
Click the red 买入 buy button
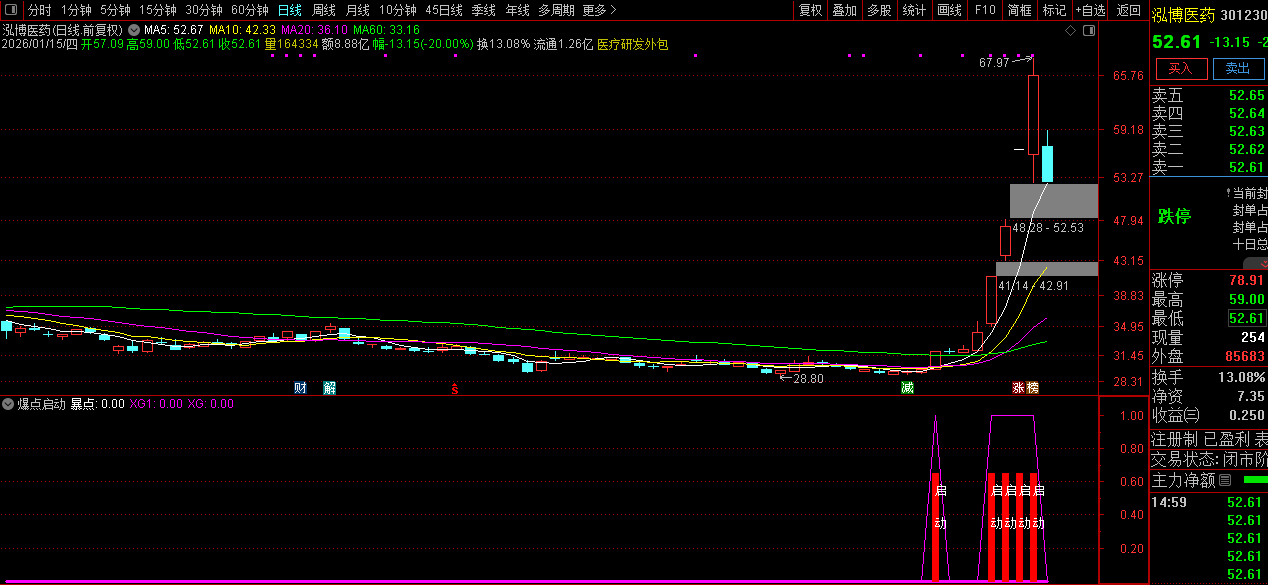click(1181, 68)
